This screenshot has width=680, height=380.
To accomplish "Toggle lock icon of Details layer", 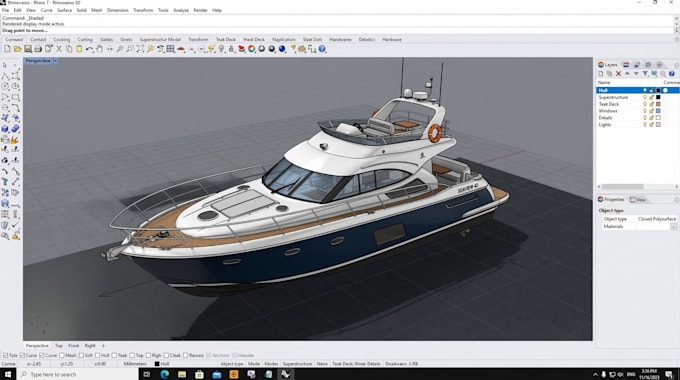I will [651, 118].
